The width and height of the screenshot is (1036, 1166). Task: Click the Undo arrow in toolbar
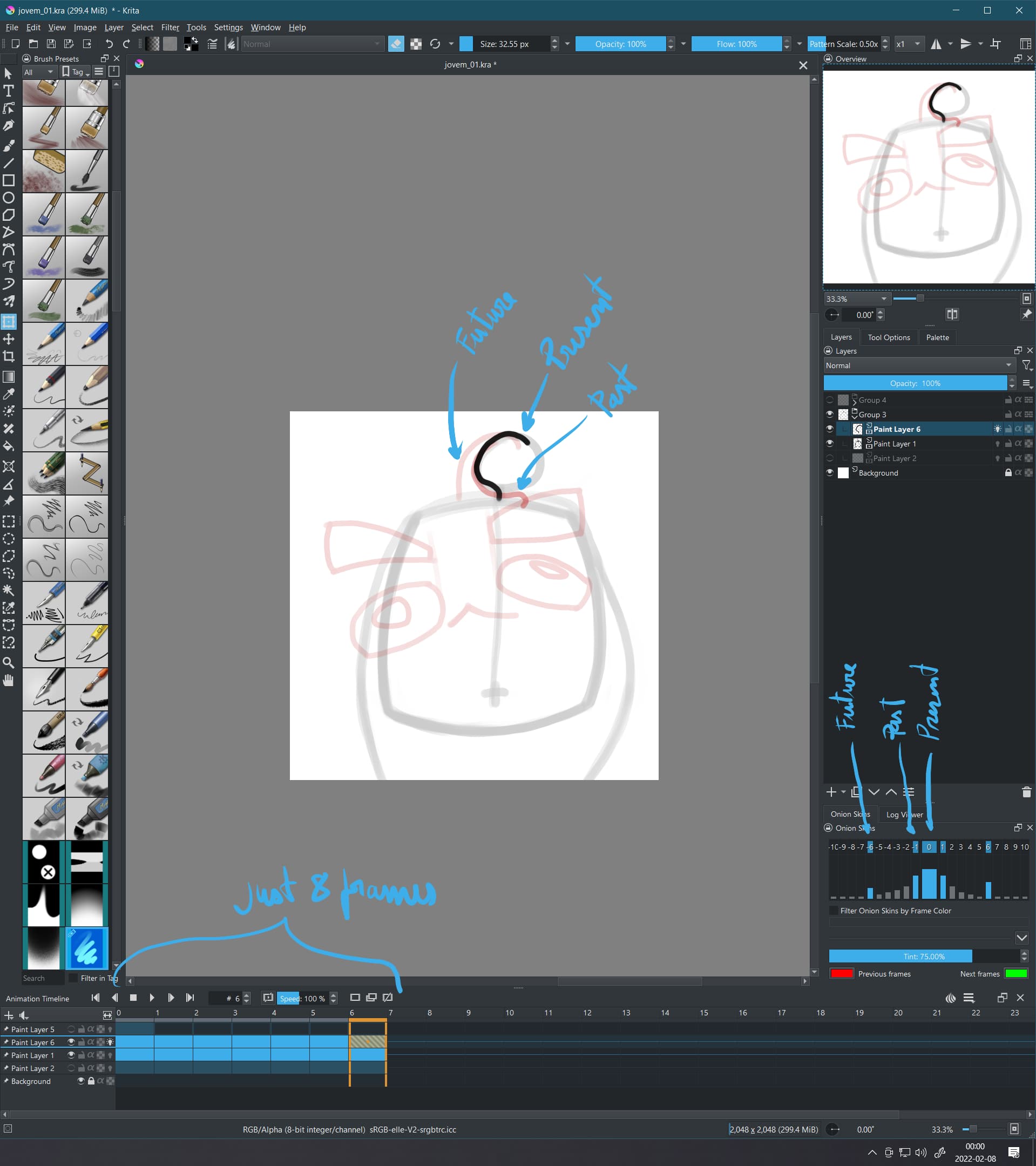click(x=109, y=44)
